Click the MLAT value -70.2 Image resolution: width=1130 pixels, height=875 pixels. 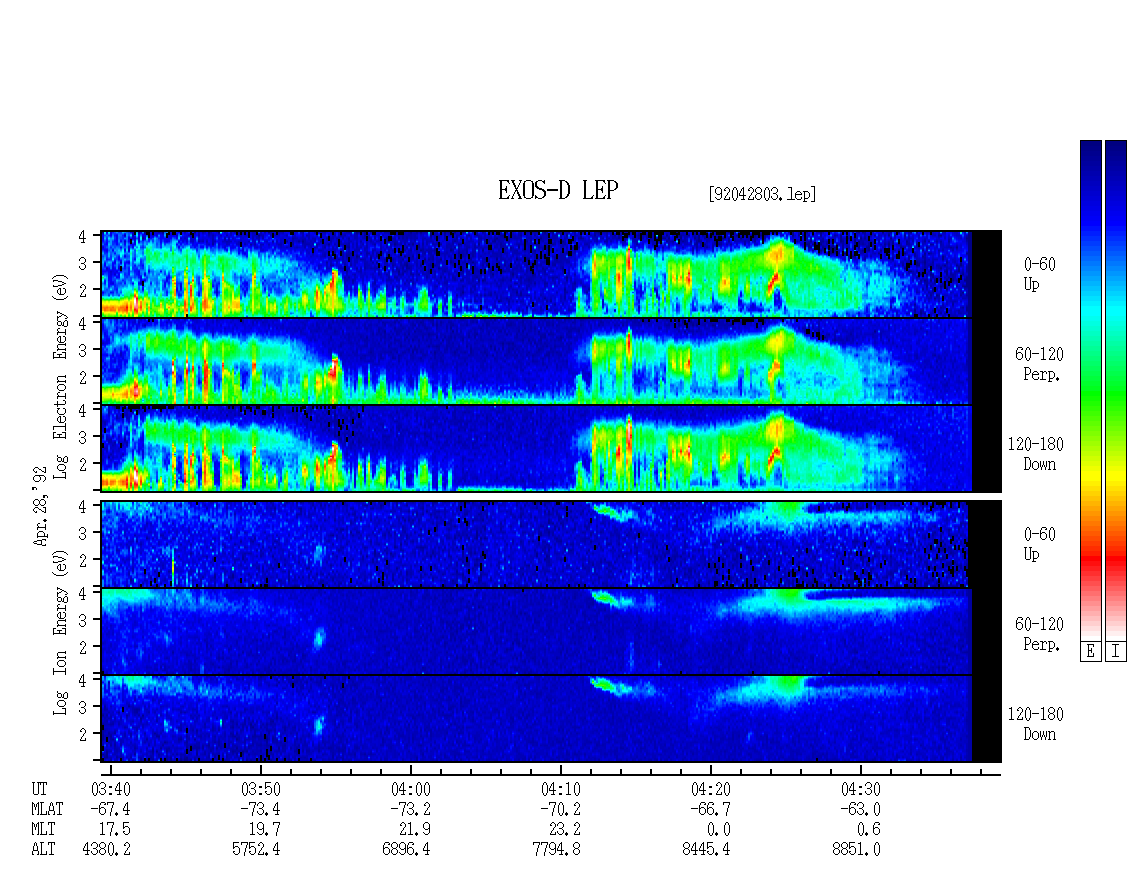point(561,809)
